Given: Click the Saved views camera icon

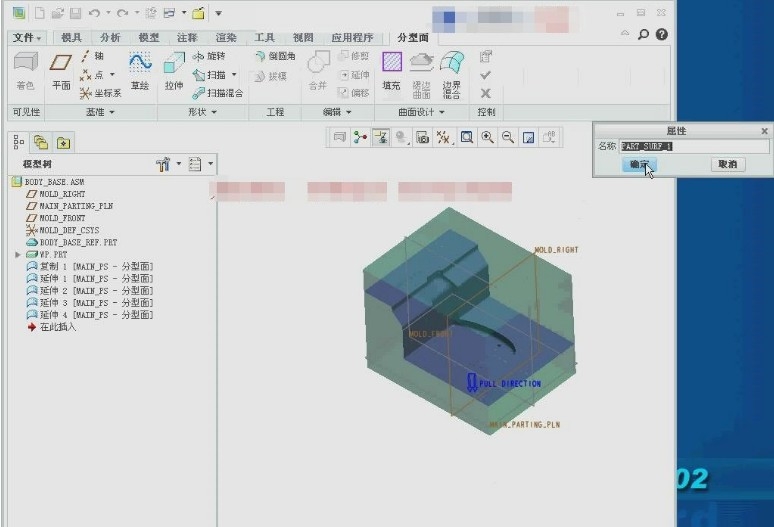Looking at the screenshot, I should point(422,137).
